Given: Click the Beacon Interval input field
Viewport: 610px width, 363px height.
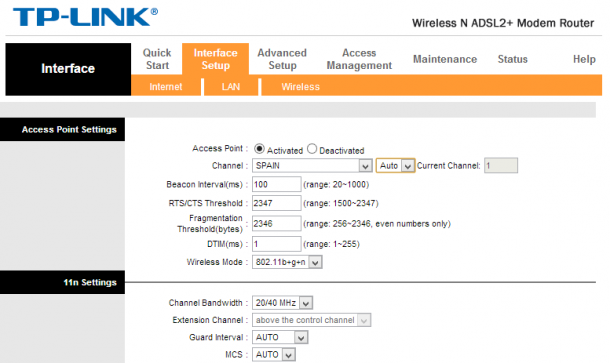Looking at the screenshot, I should point(276,184).
